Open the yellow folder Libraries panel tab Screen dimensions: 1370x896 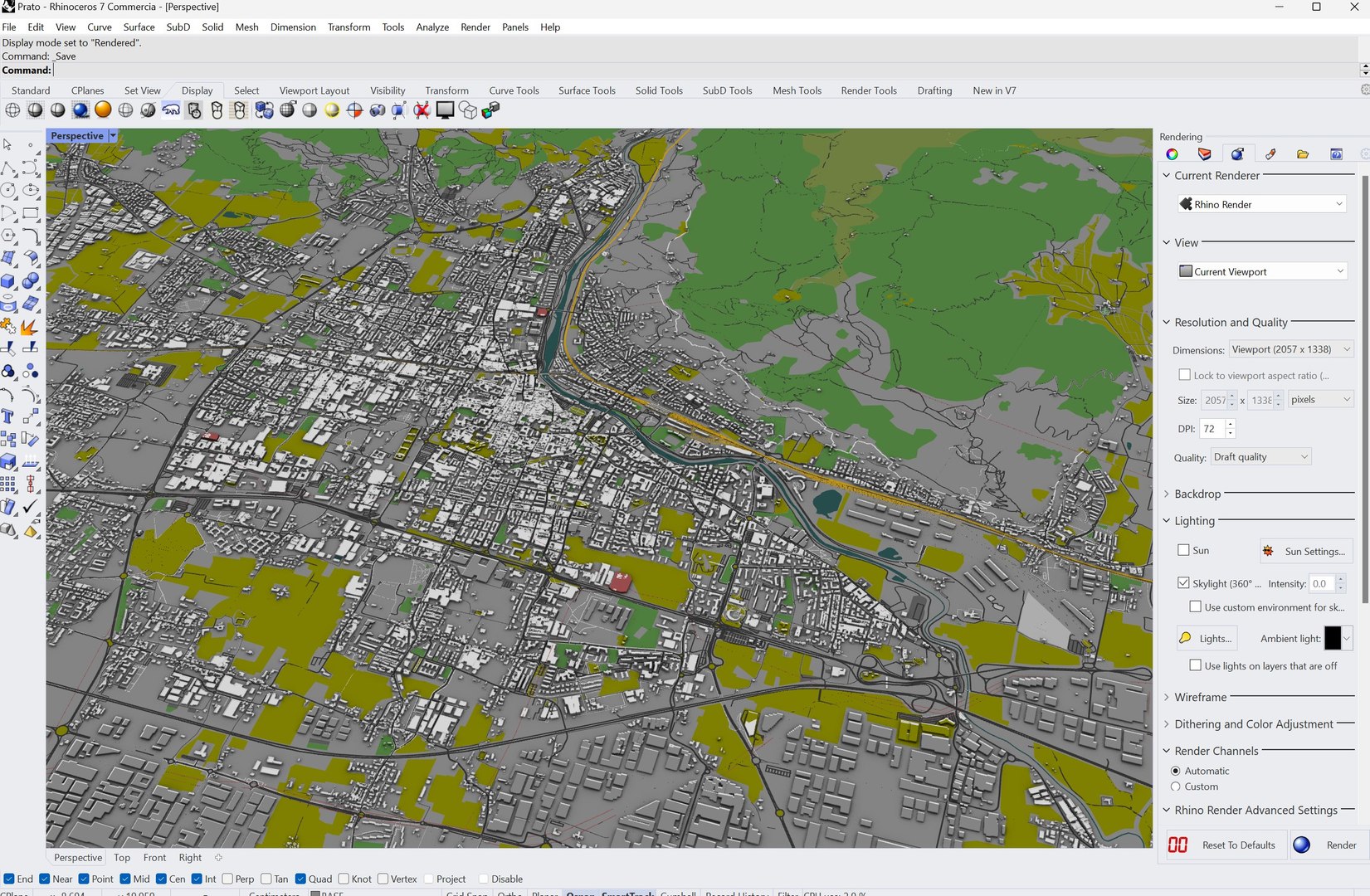click(1303, 154)
